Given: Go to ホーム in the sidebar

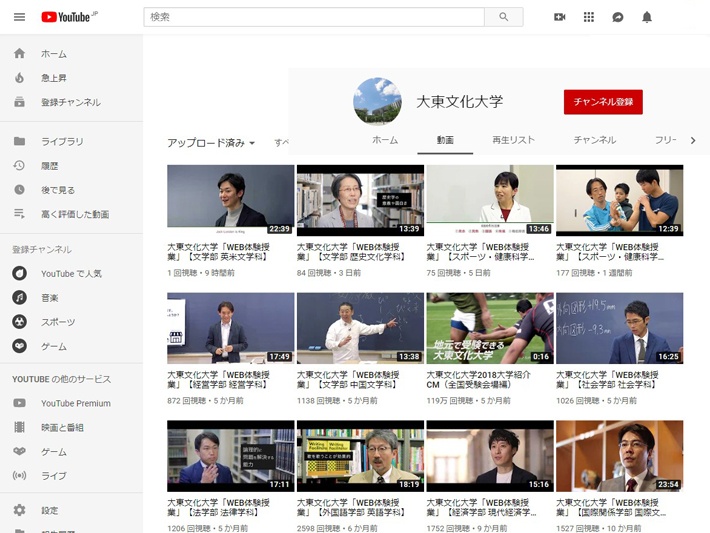Looking at the screenshot, I should coord(54,54).
